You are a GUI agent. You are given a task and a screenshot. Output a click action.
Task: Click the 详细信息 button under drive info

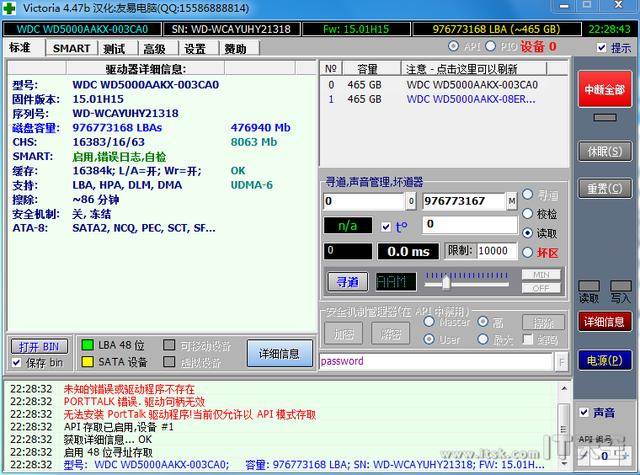280,353
